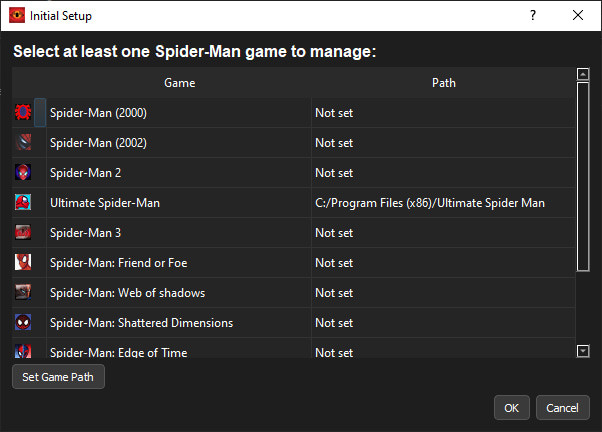Click the Friend or Foe game icon
Image resolution: width=602 pixels, height=432 pixels.
(x=23, y=263)
